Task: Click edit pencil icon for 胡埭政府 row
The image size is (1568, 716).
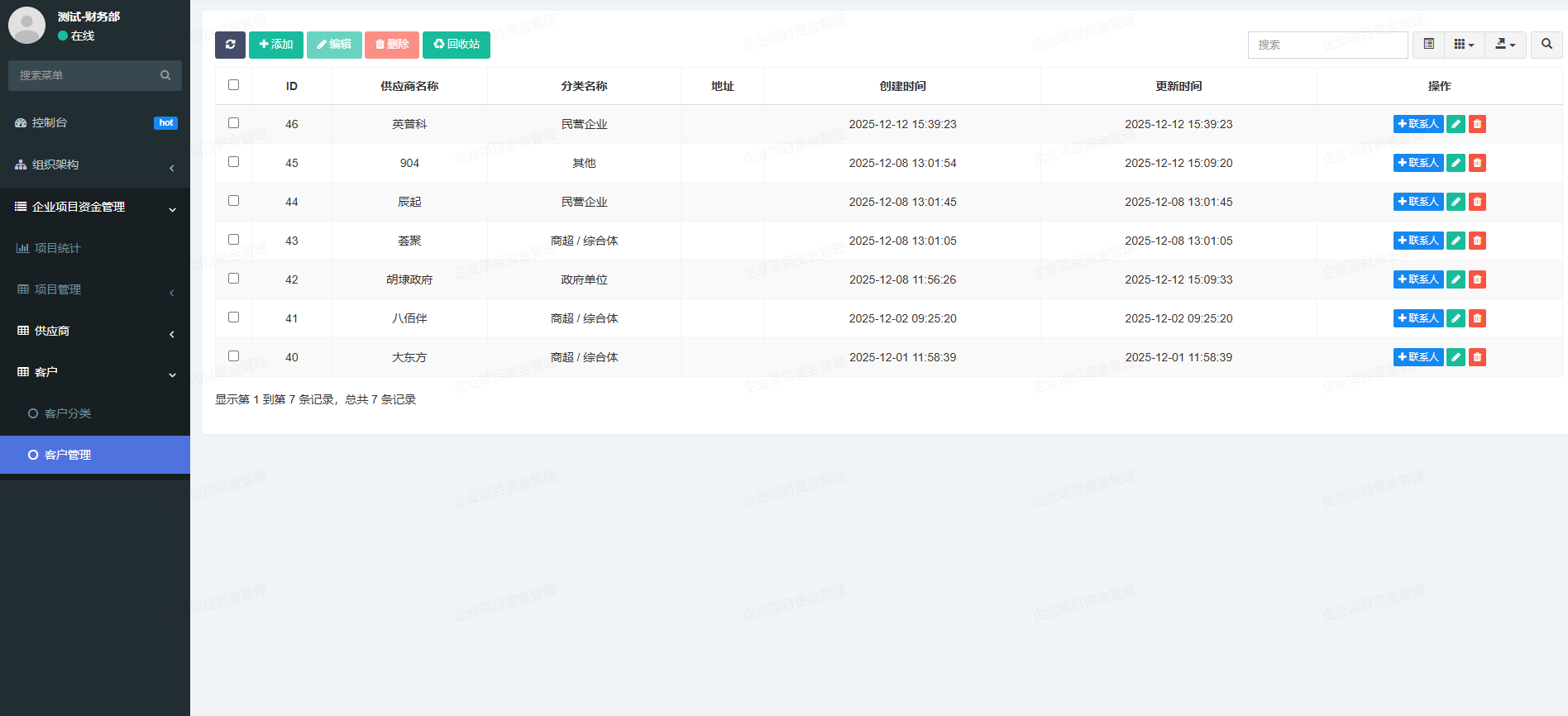Action: 1456,279
